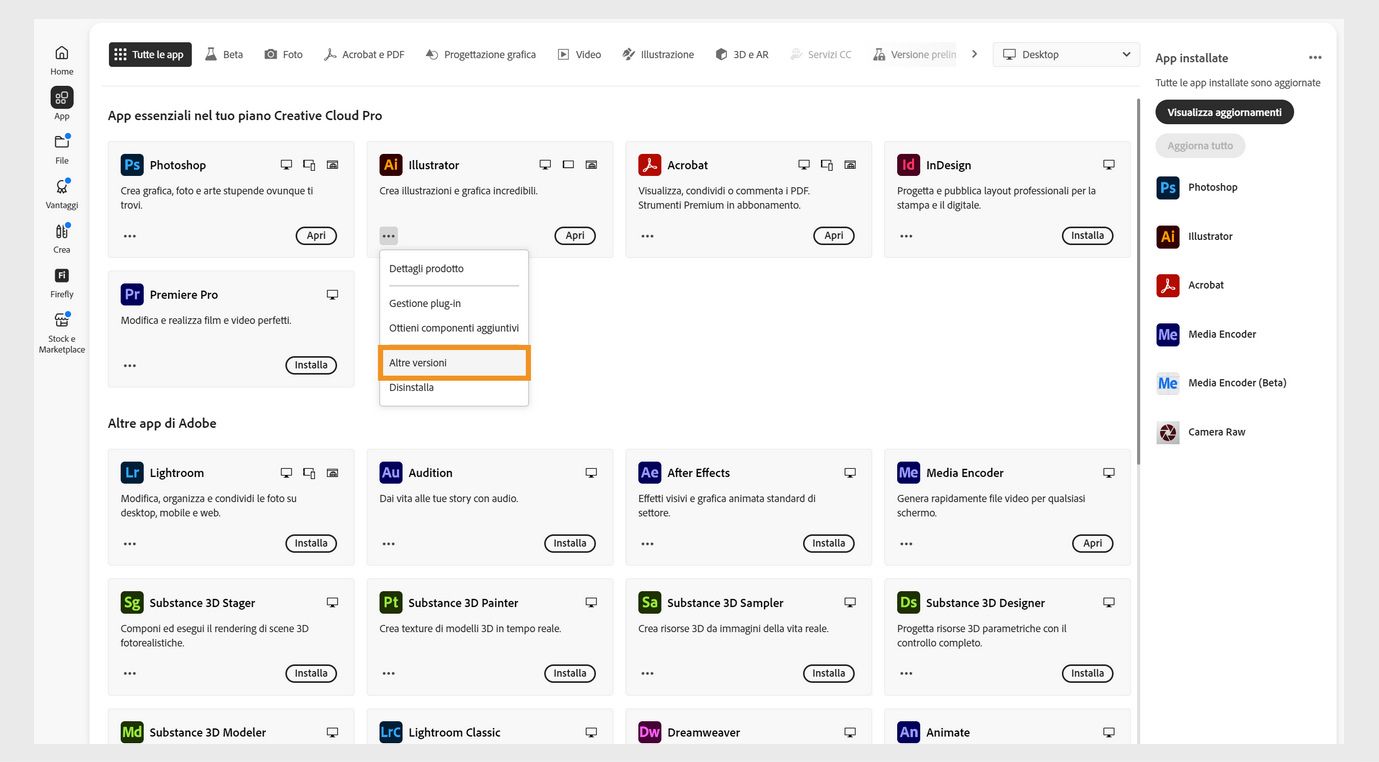Open more options for Photoshop card
The image size is (1379, 762).
coord(130,236)
